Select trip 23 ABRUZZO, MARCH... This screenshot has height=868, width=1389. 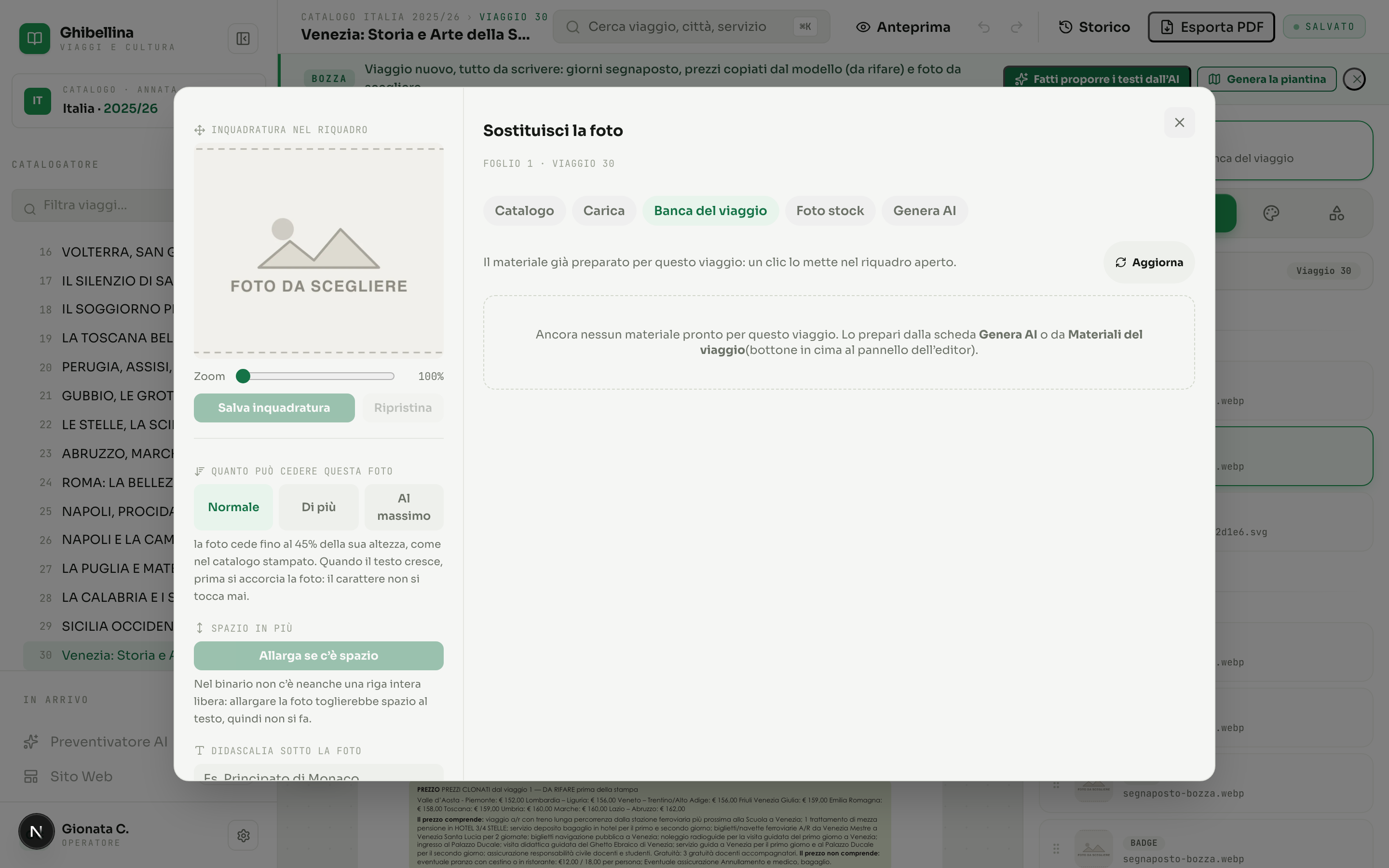pyautogui.click(x=98, y=453)
